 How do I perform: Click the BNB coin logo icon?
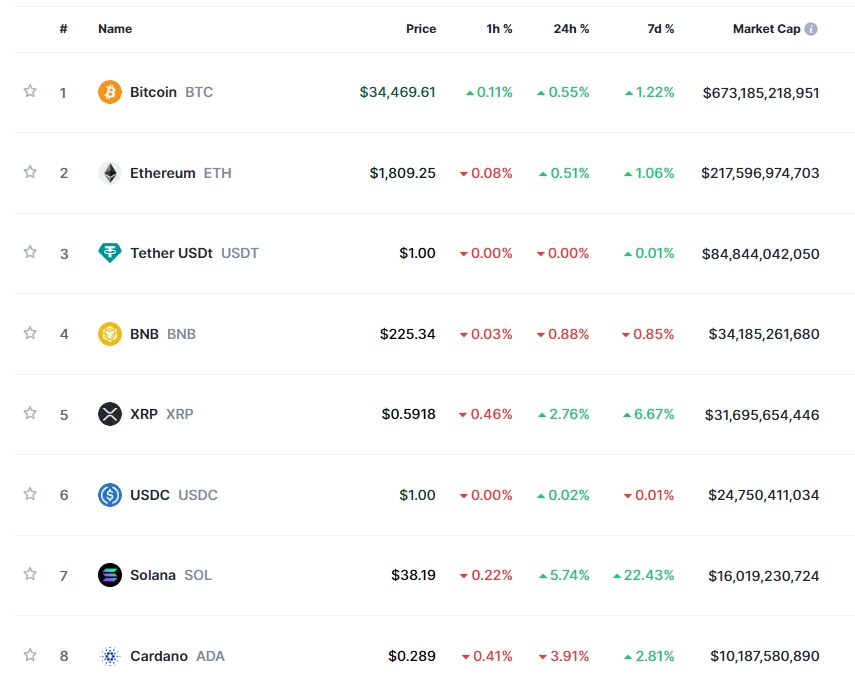110,334
